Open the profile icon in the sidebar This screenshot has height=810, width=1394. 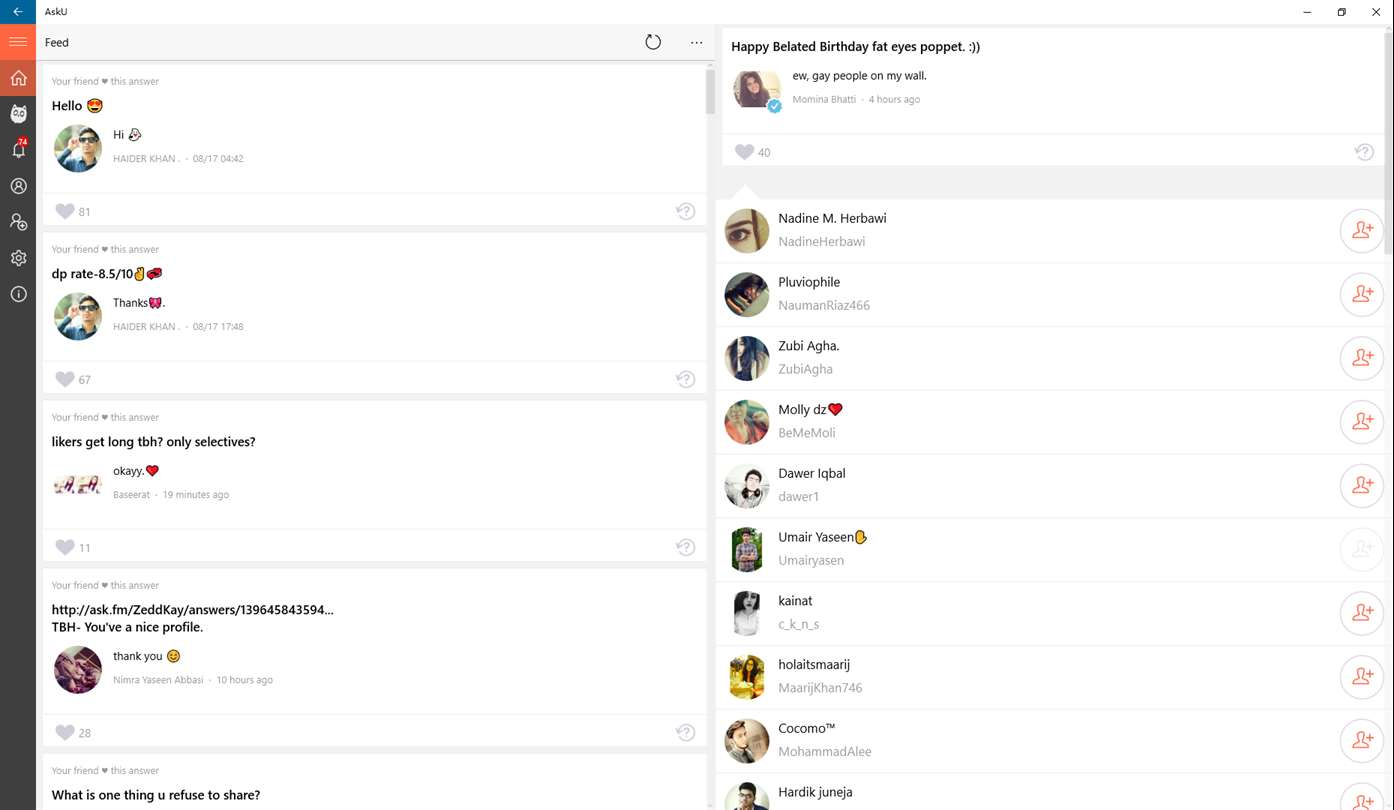[18, 186]
